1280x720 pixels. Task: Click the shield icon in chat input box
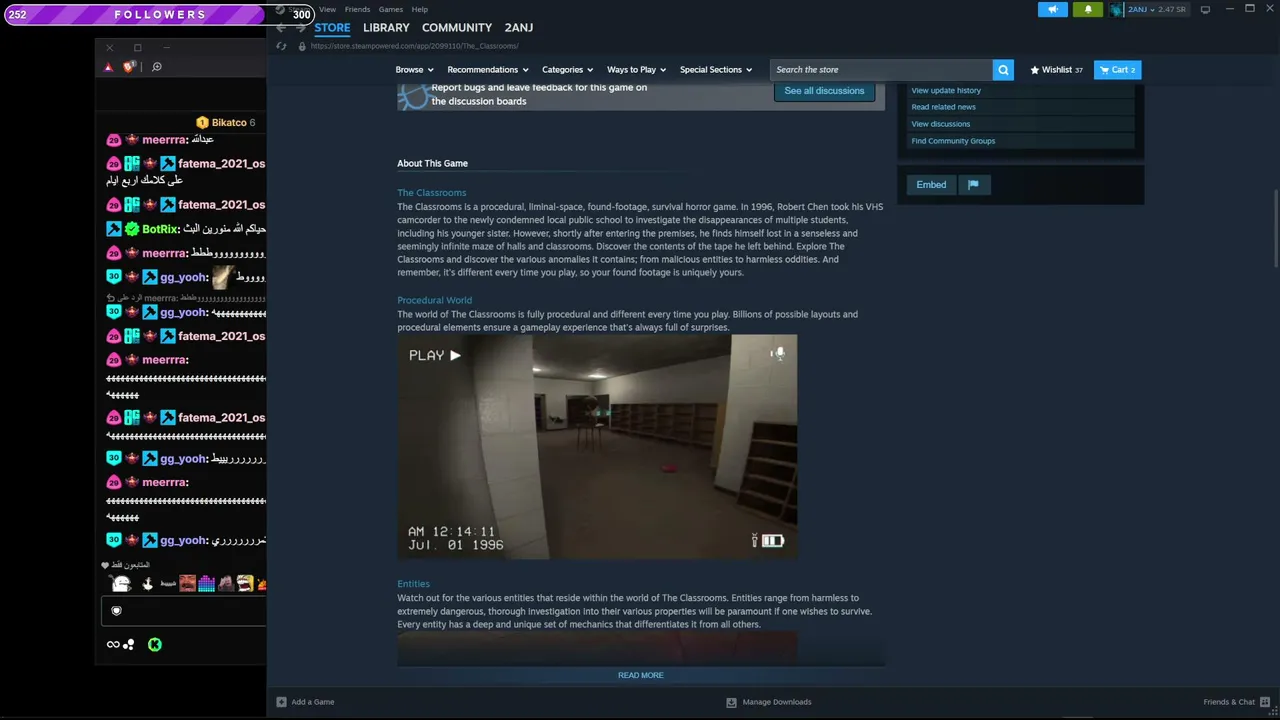click(x=116, y=611)
